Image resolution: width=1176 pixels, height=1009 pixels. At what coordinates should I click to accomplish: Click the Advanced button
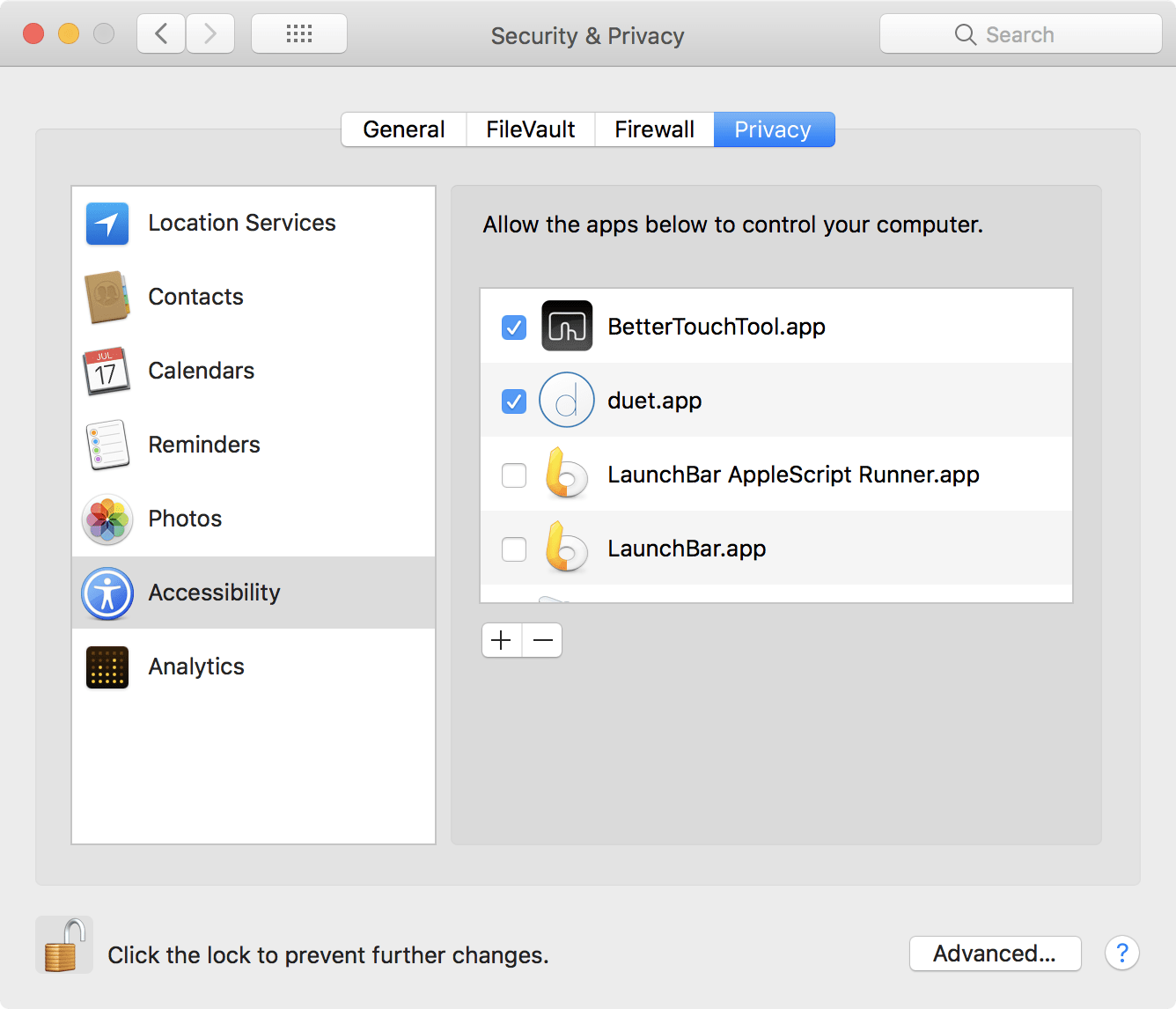click(x=995, y=953)
